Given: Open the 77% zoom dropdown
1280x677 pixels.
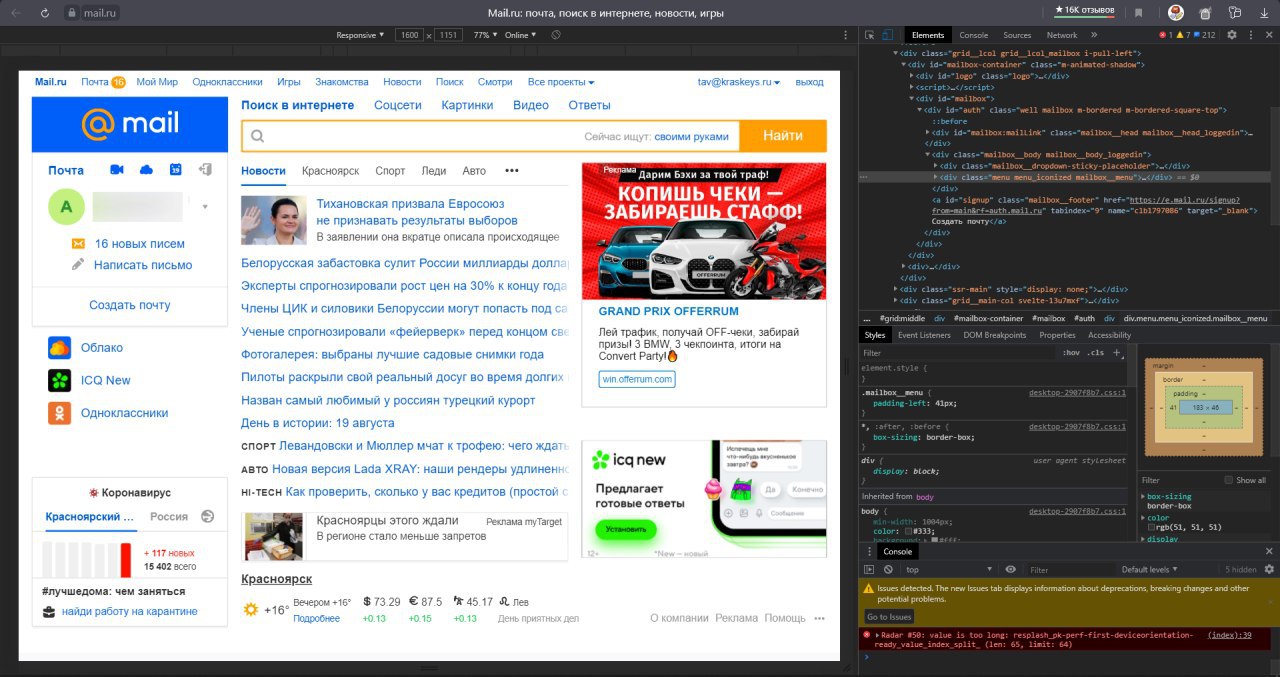Looking at the screenshot, I should point(485,35).
